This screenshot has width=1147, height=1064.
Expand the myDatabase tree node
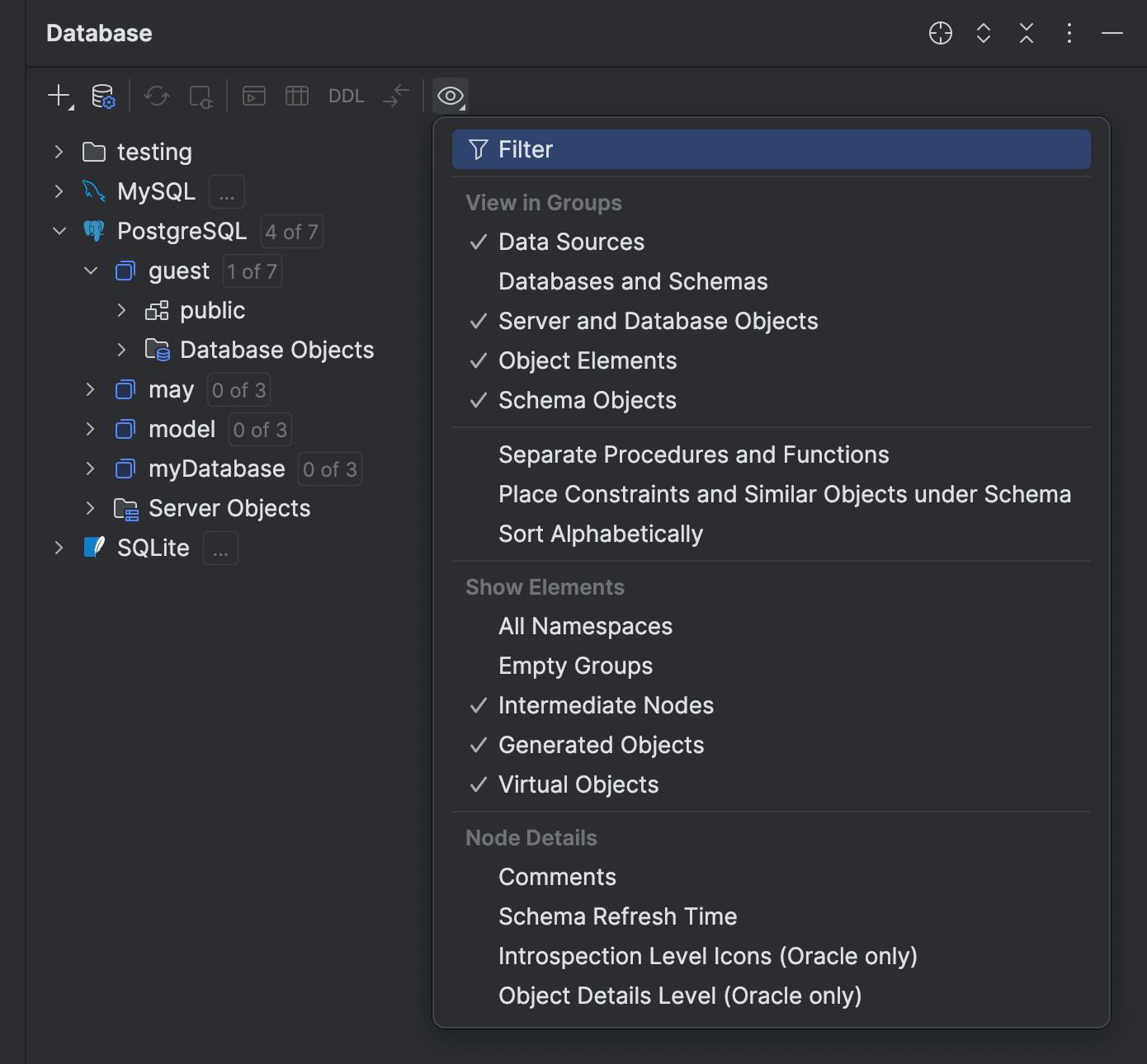[x=90, y=468]
